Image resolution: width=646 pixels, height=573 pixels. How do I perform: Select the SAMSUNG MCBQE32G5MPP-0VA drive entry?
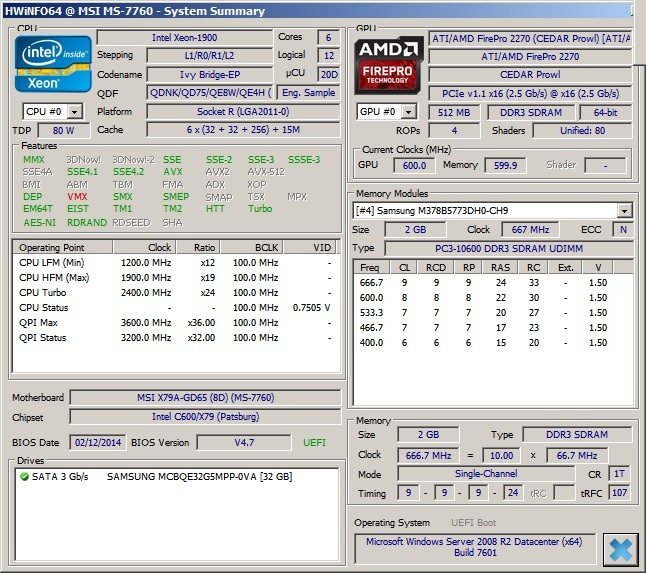(x=198, y=477)
